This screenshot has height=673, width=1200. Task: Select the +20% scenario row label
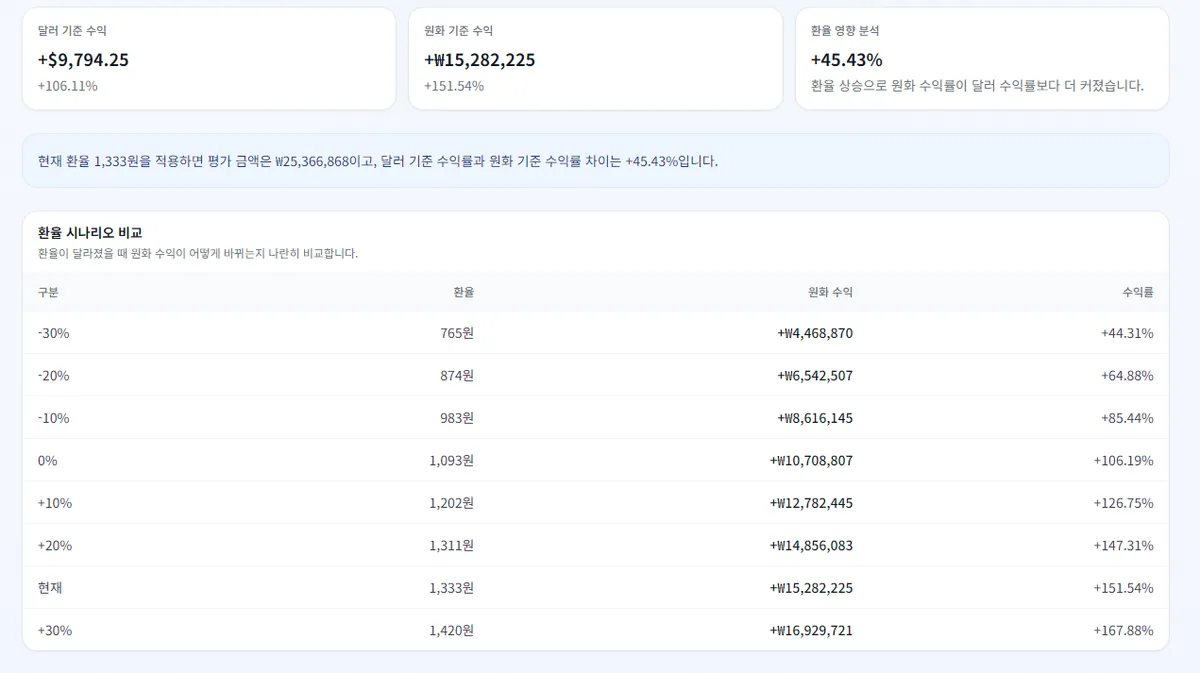pos(55,546)
